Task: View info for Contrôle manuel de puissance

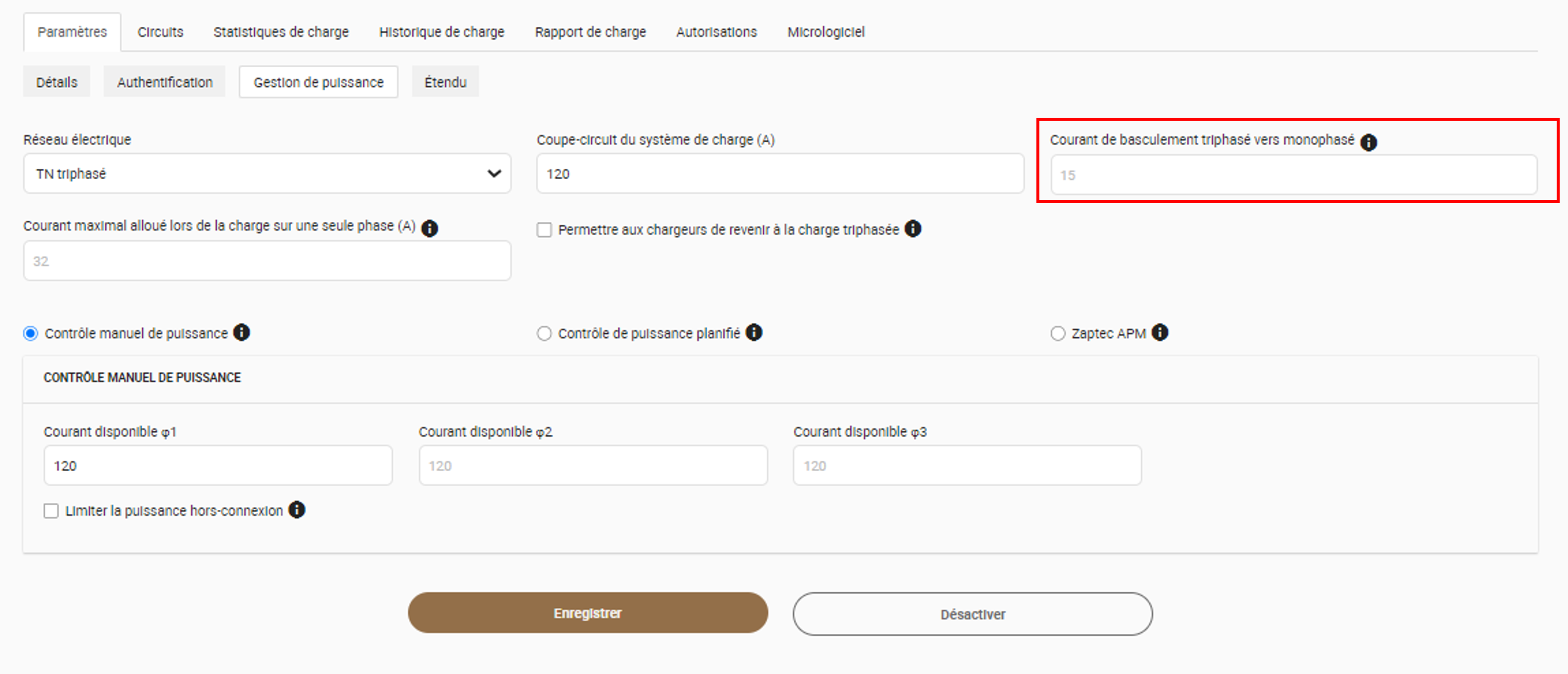Action: [242, 332]
